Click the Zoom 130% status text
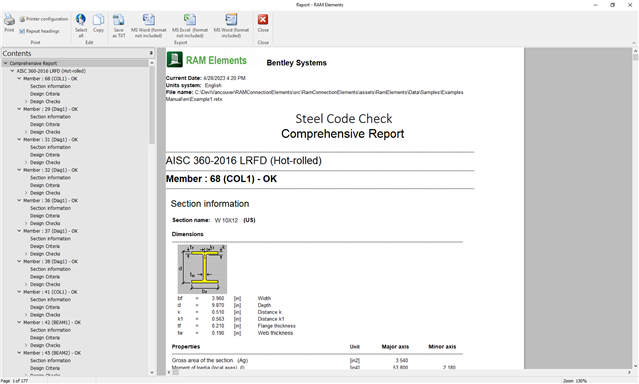 [575, 381]
